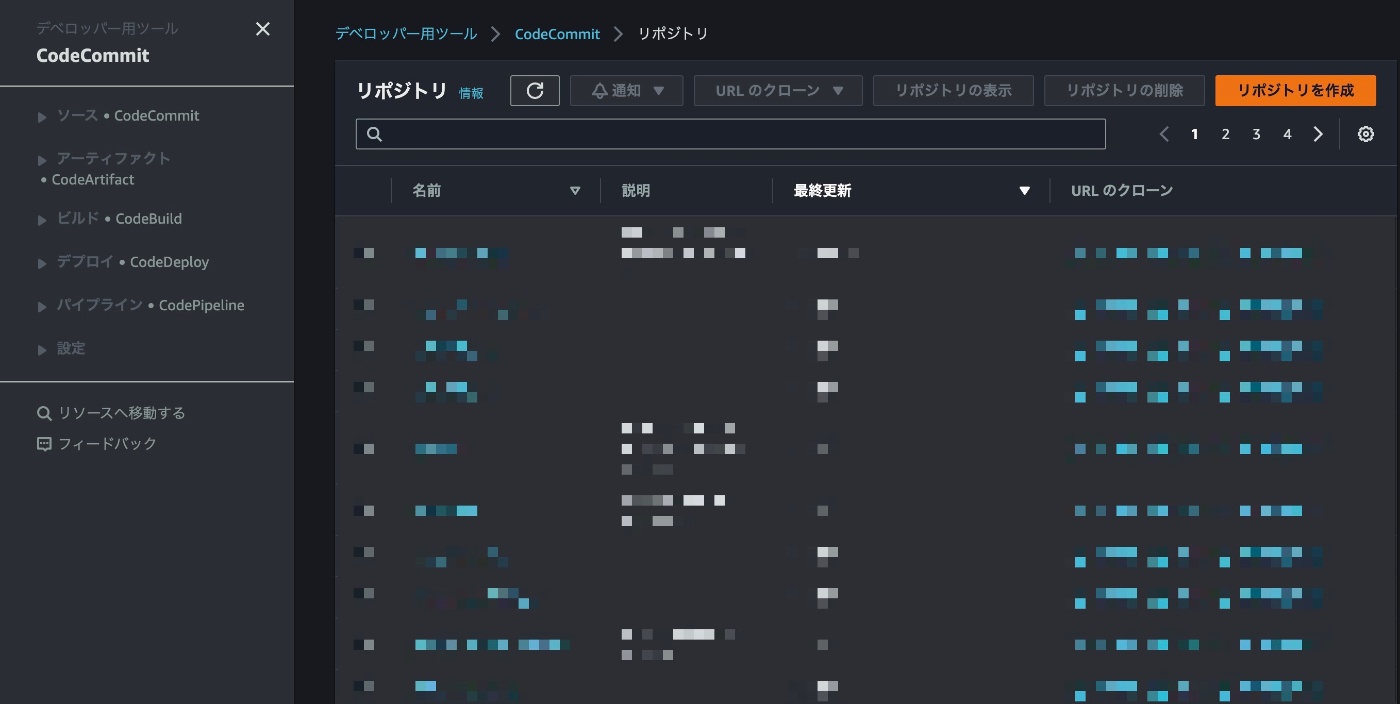1400x704 pixels.
Task: Click リポジトリを作成 button
Action: [x=1295, y=90]
